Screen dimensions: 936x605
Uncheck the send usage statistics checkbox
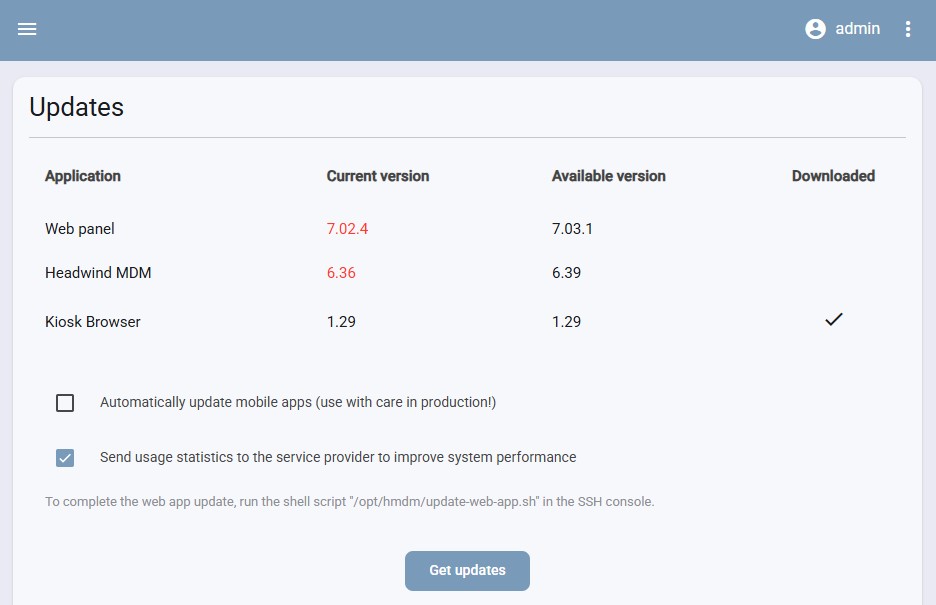[x=65, y=458]
